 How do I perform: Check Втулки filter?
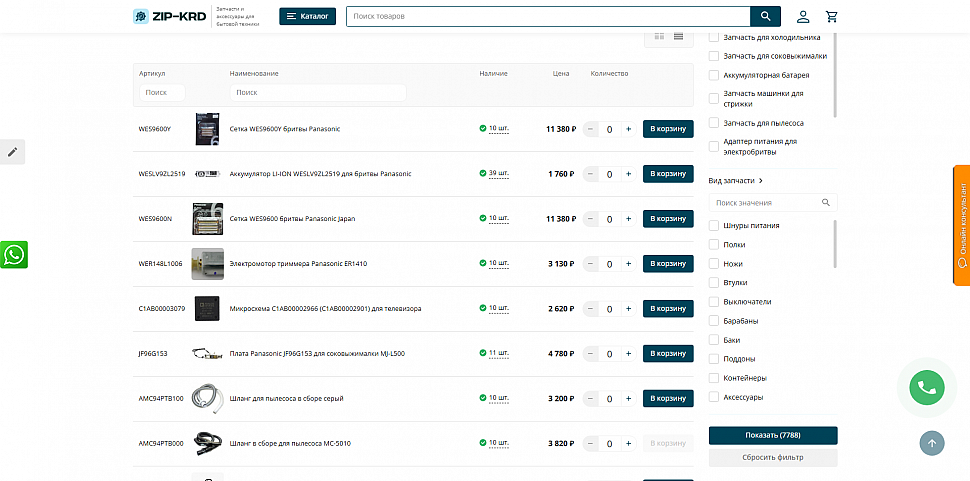tap(714, 283)
